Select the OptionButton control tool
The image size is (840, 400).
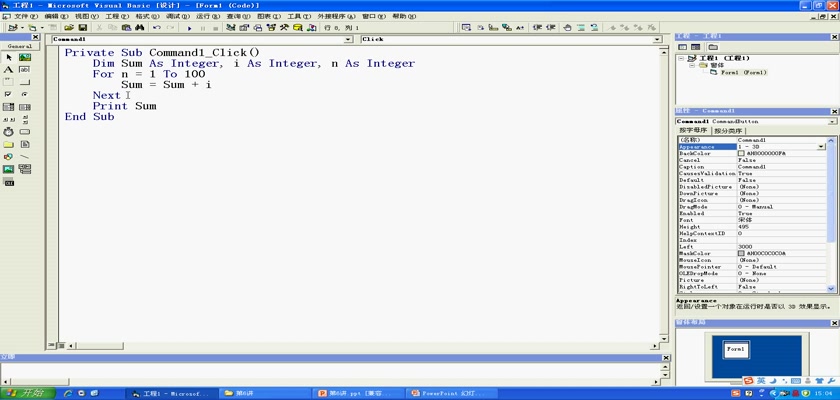click(24, 94)
